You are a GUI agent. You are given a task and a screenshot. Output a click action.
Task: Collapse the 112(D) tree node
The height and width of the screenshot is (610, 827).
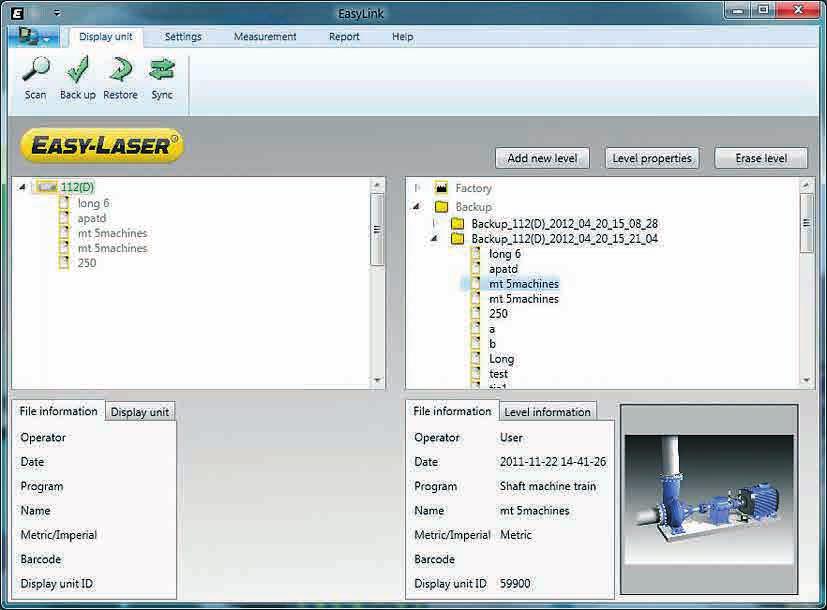click(x=22, y=187)
